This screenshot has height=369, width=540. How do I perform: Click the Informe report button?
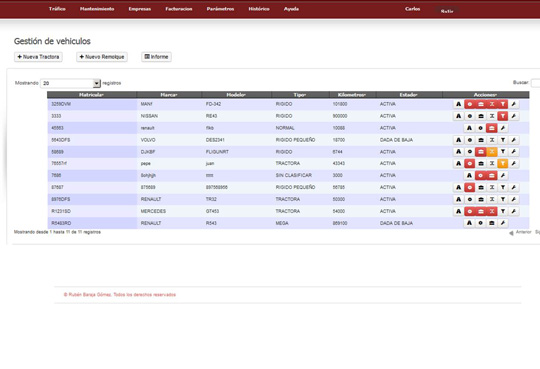156,57
